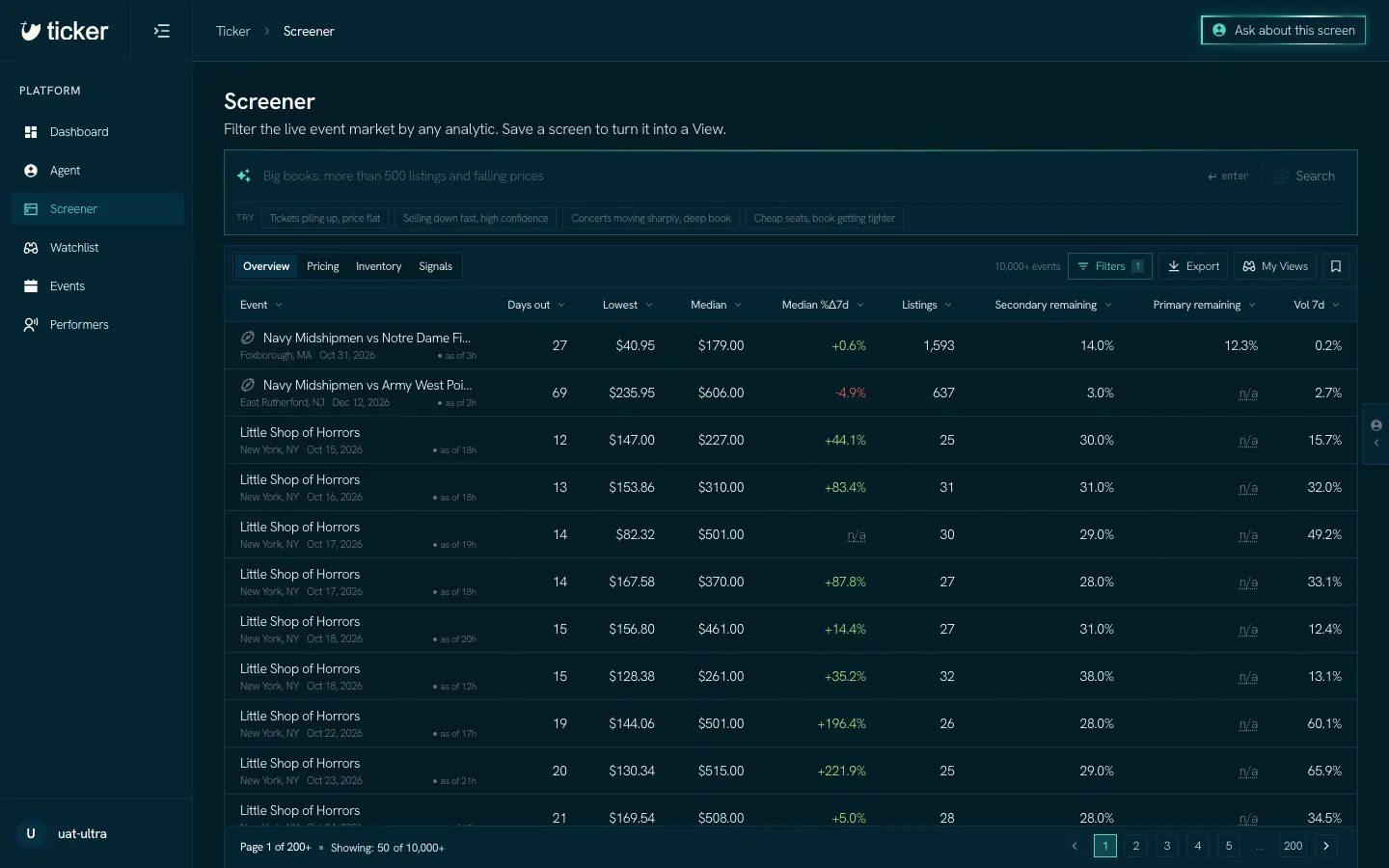Open the Filters panel
This screenshot has width=1389, height=868.
click(1110, 266)
